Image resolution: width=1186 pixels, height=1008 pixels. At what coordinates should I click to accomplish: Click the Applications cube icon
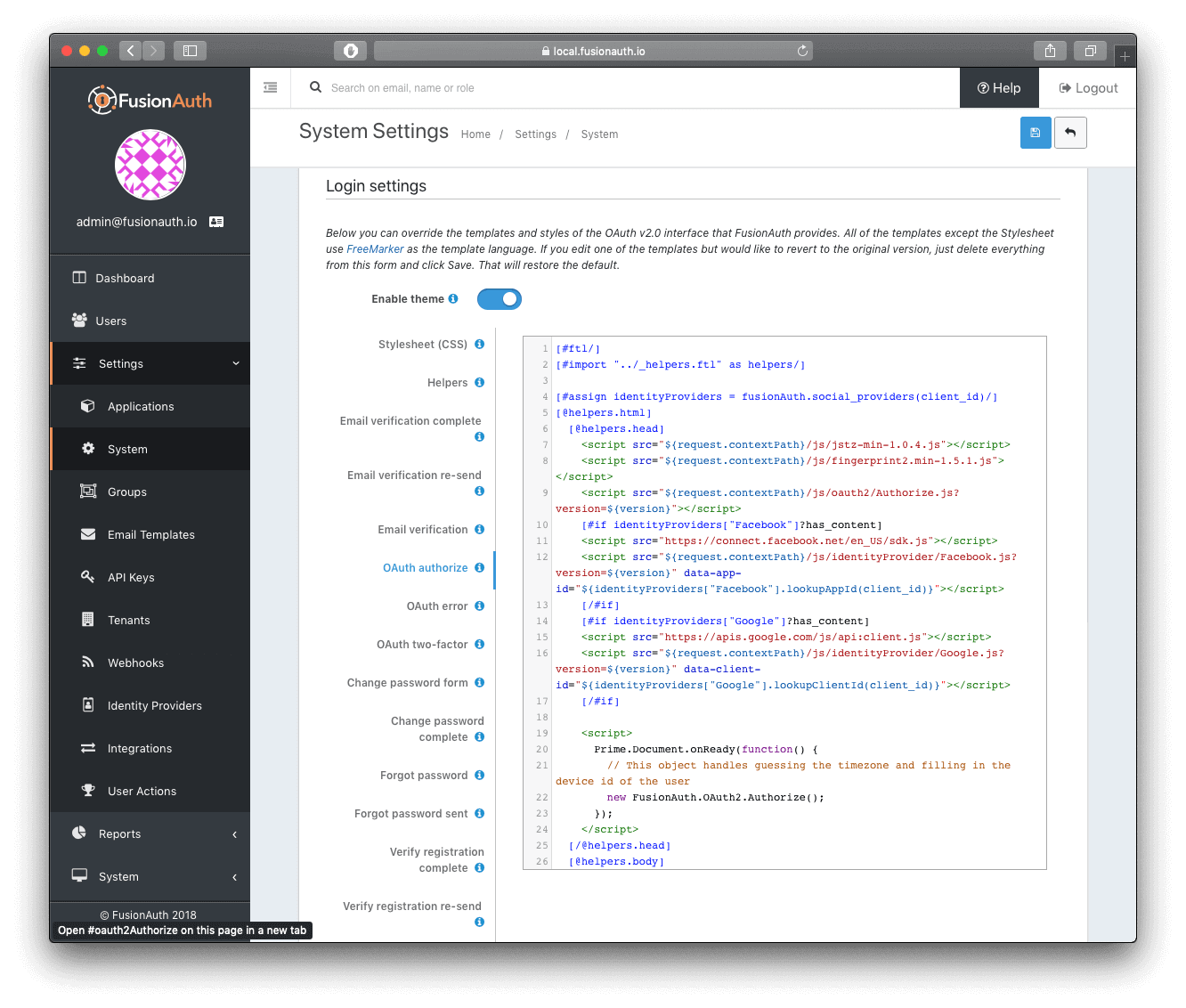point(87,406)
